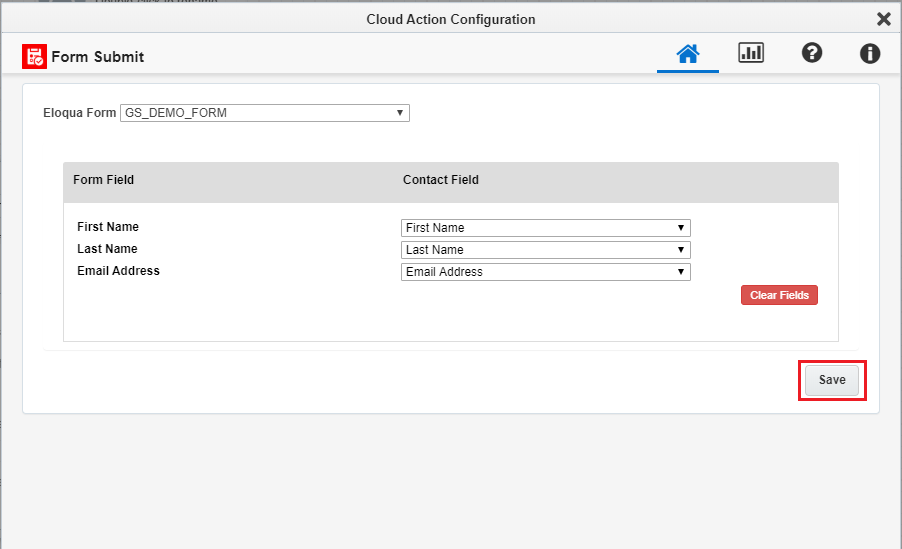
Task: Click the Form Field column header
Action: (104, 180)
